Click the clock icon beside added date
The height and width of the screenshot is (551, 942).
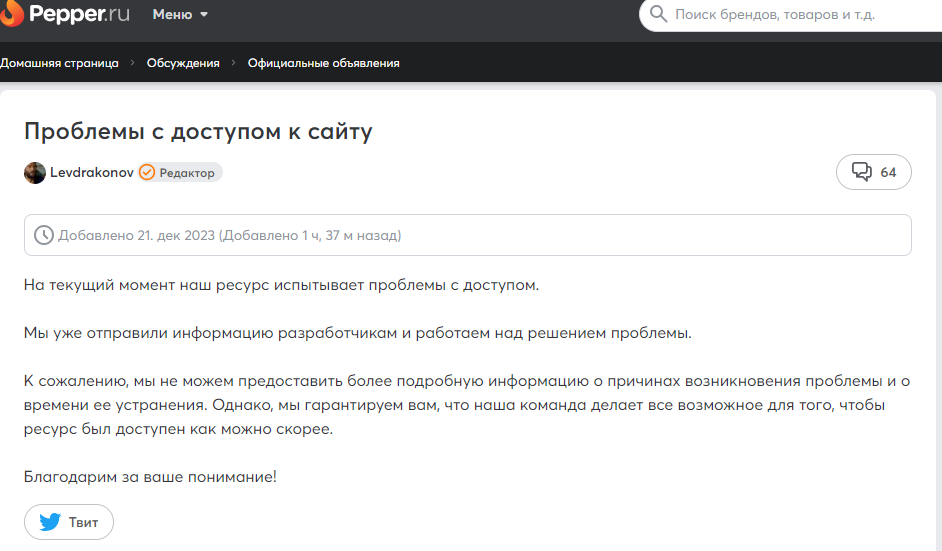[x=43, y=235]
